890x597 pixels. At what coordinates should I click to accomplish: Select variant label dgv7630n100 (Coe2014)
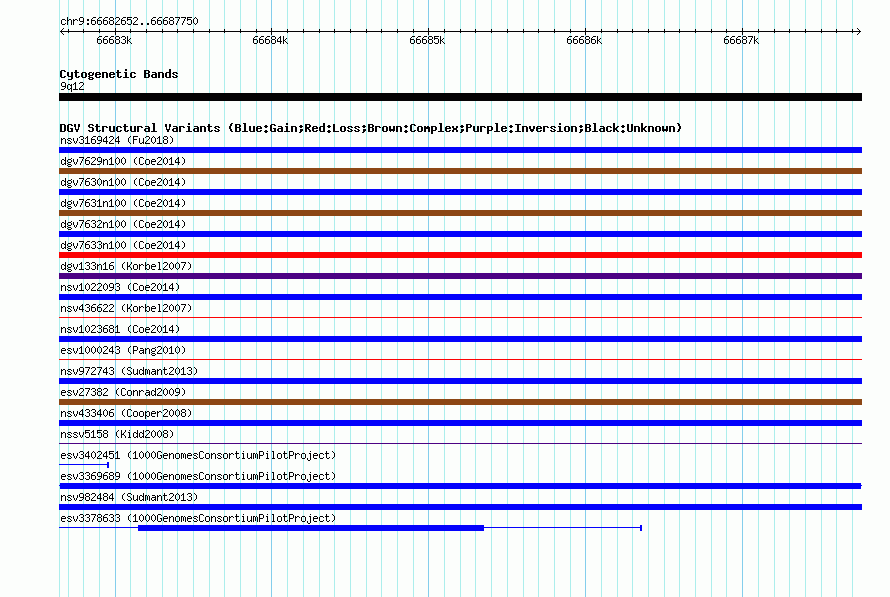pyautogui.click(x=123, y=182)
